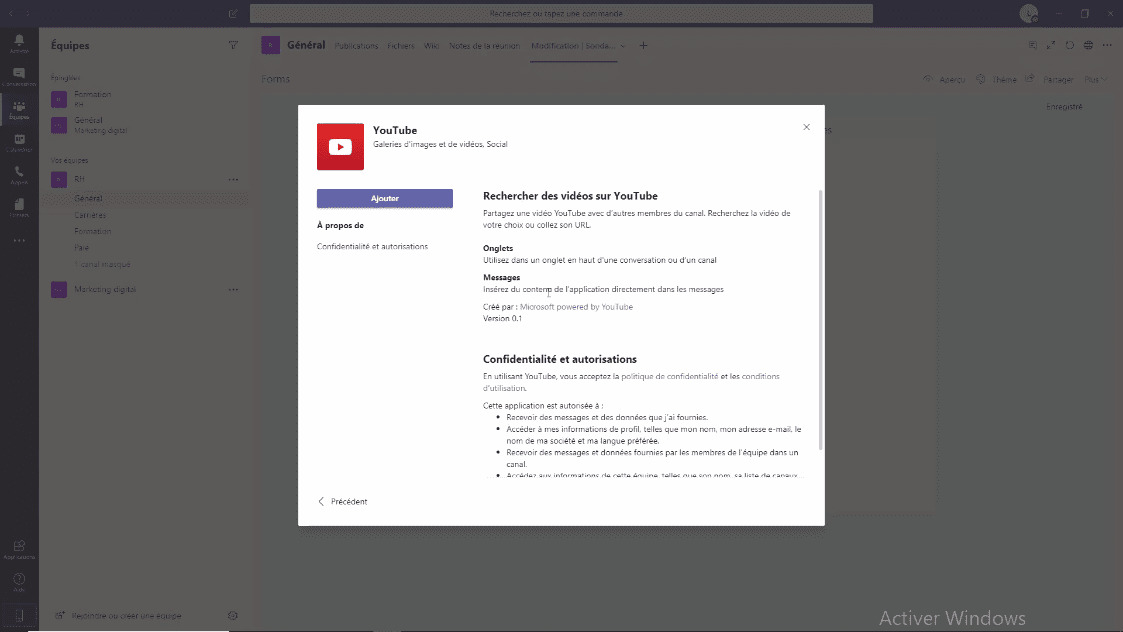1123x632 pixels.
Task: Click the dialog's vertical scrollbar
Action: 820,320
